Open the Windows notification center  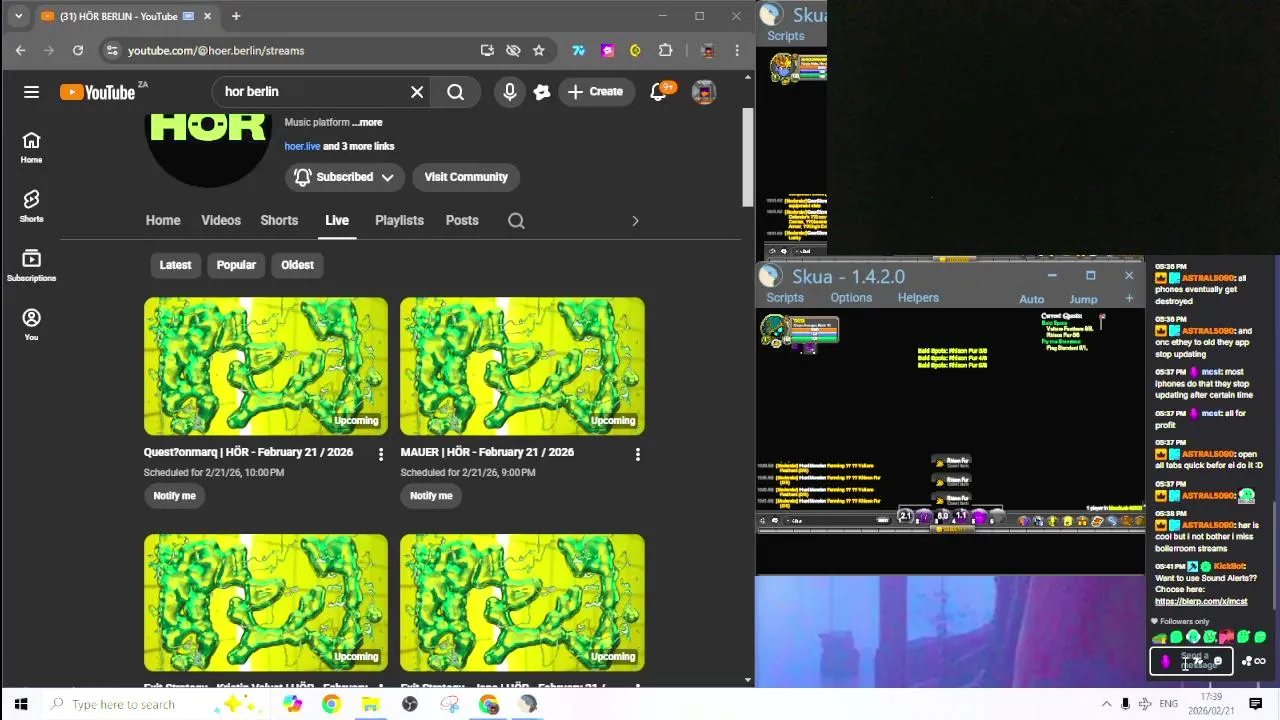[1255, 704]
